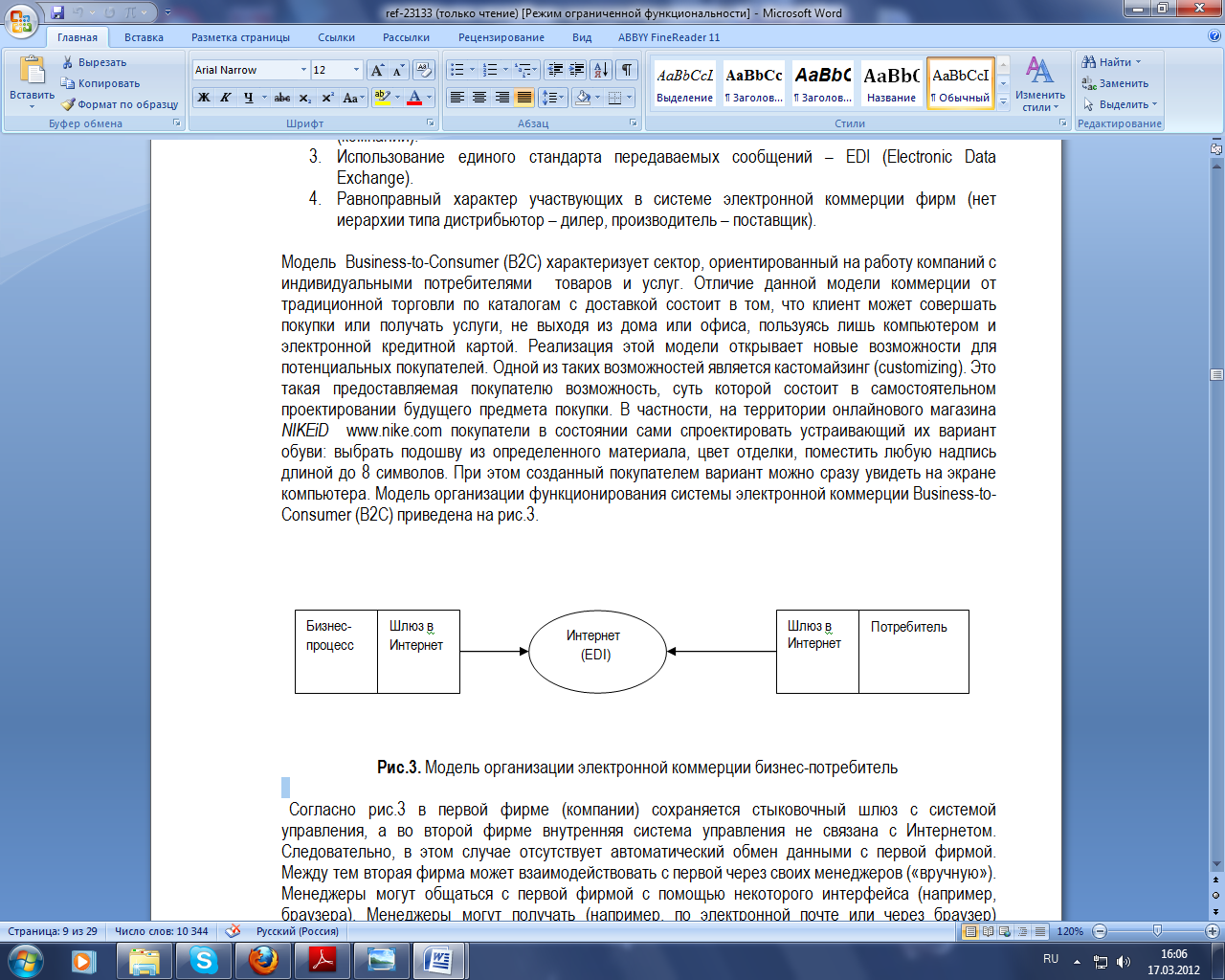Click the 120% zoom level

click(1070, 931)
